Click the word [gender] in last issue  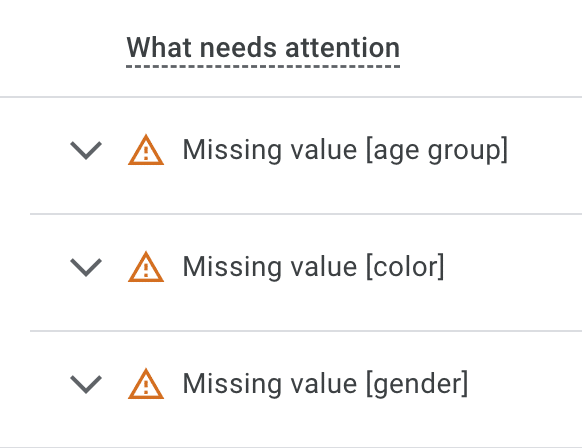pyautogui.click(x=418, y=384)
